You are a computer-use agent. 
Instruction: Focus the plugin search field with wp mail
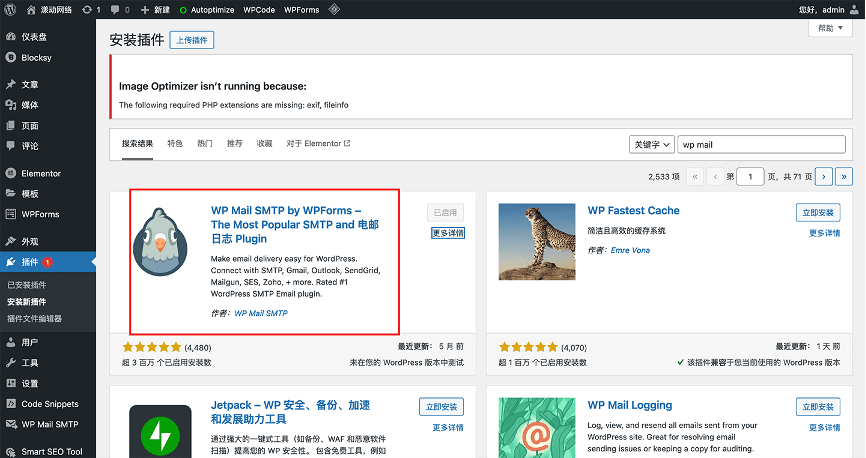[761, 144]
